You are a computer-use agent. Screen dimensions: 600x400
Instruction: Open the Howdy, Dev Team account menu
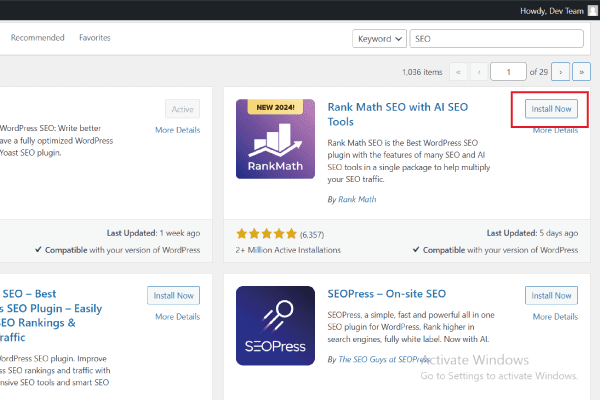point(551,11)
